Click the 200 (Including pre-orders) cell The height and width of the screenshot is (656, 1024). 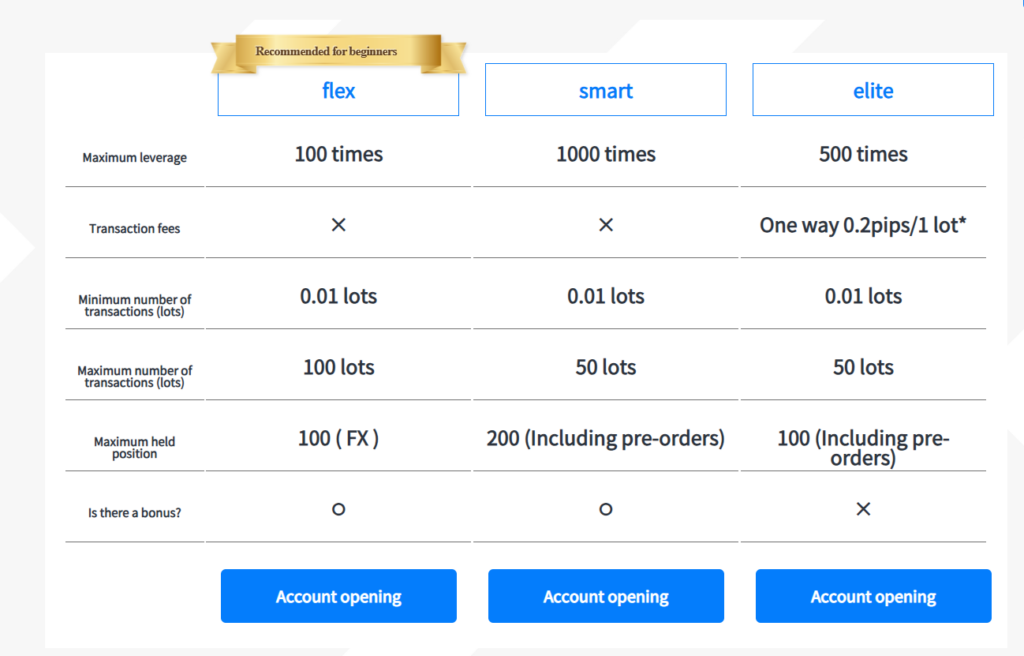pos(605,438)
